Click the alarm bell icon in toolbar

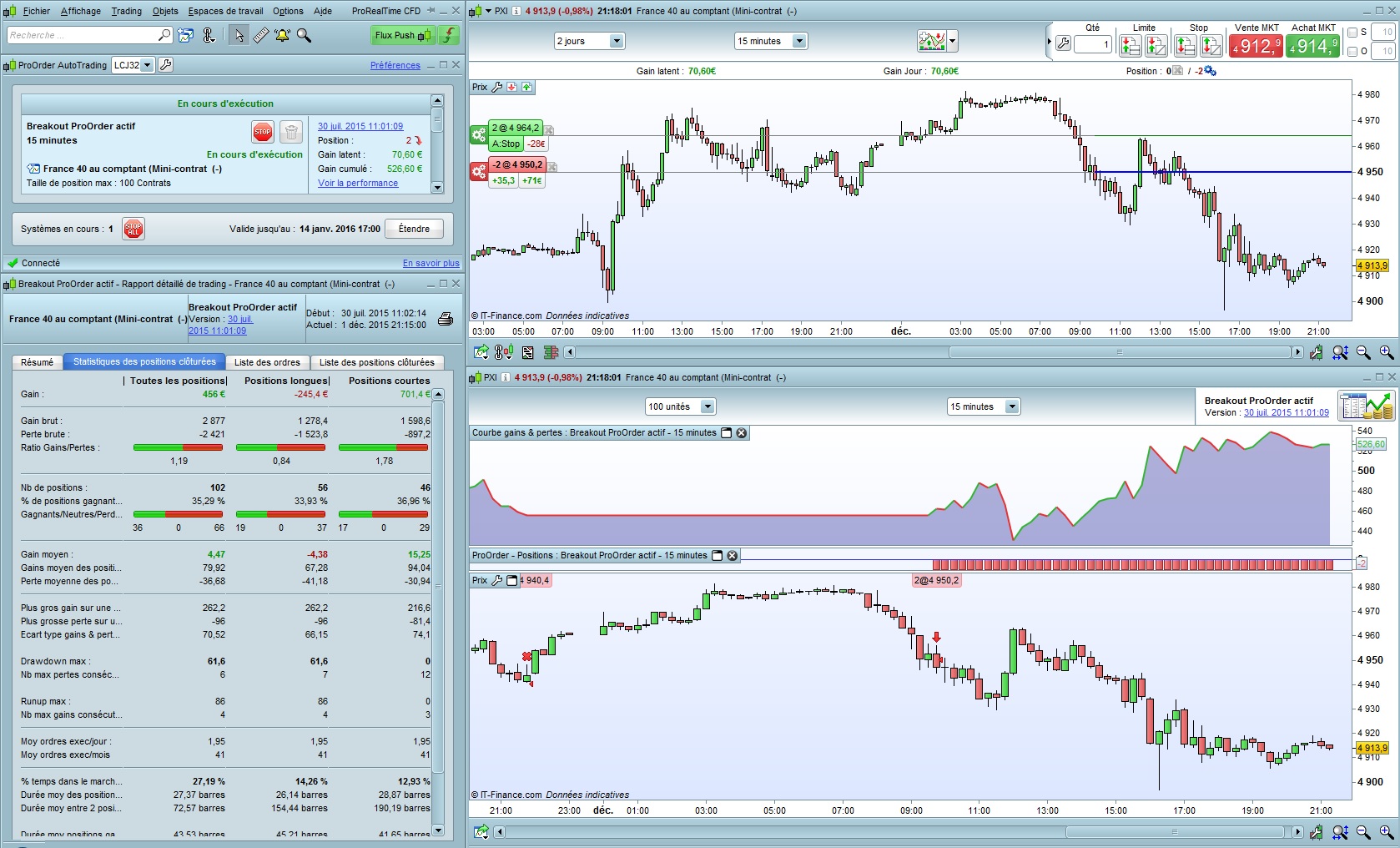click(282, 35)
